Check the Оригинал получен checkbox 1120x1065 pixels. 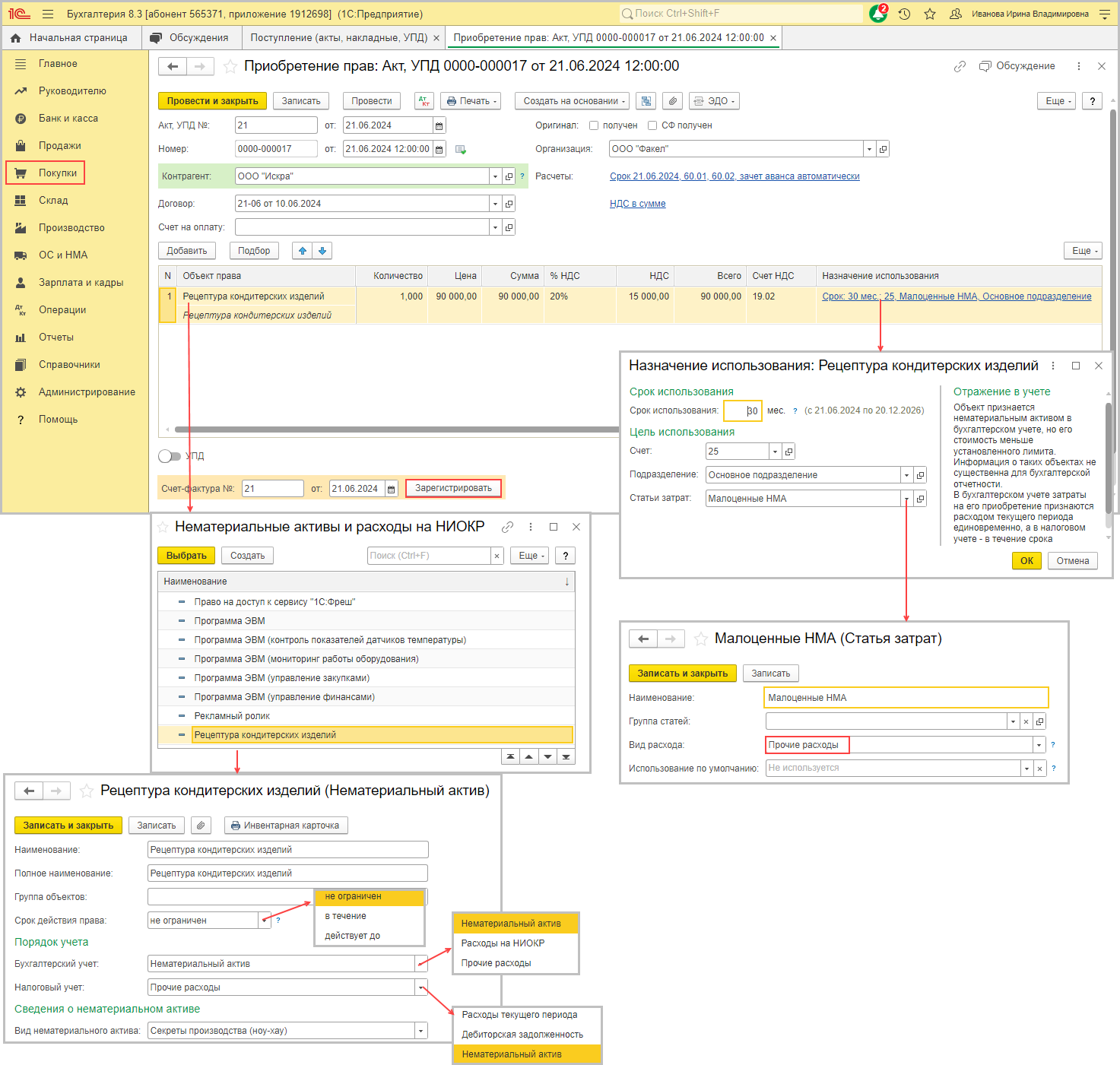594,125
